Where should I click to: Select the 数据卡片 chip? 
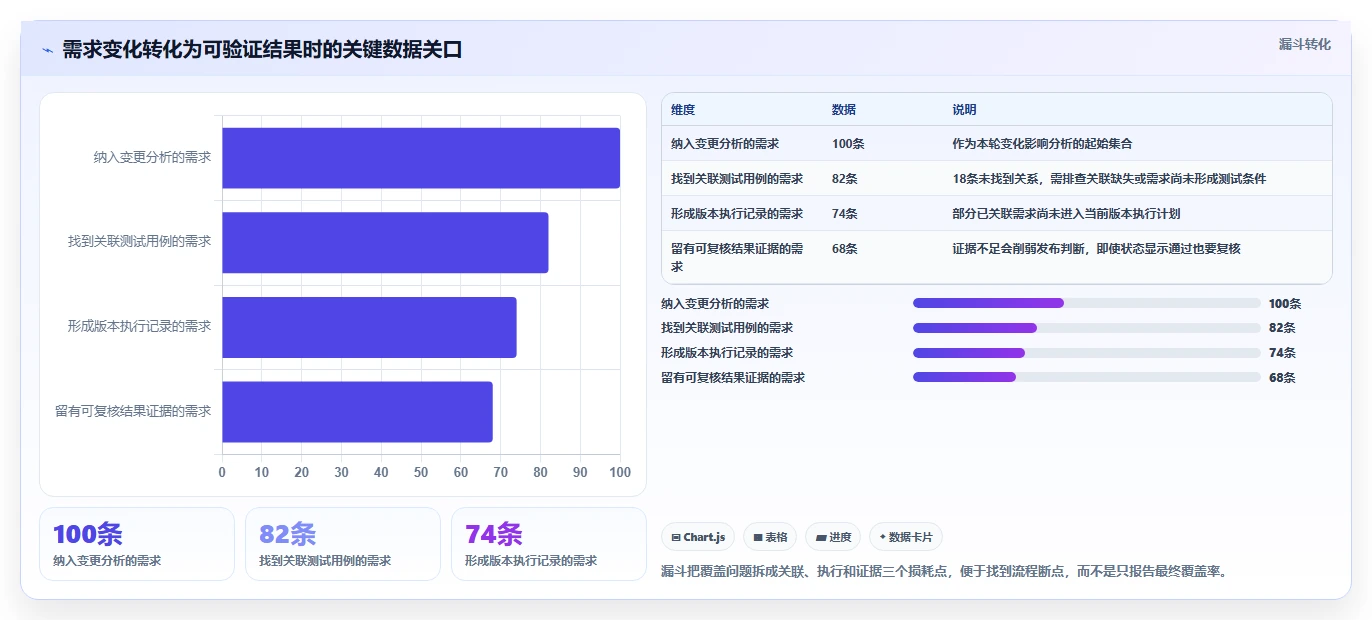tap(906, 537)
